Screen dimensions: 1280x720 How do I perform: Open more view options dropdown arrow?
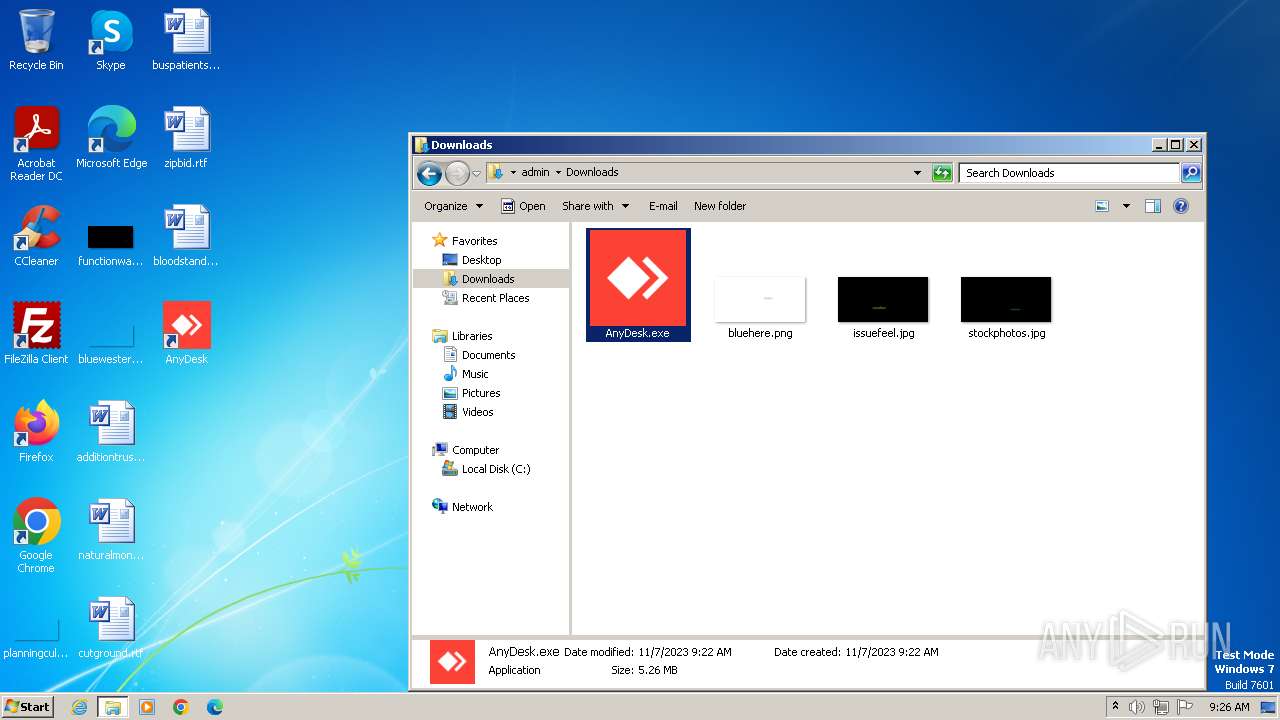tap(1126, 206)
